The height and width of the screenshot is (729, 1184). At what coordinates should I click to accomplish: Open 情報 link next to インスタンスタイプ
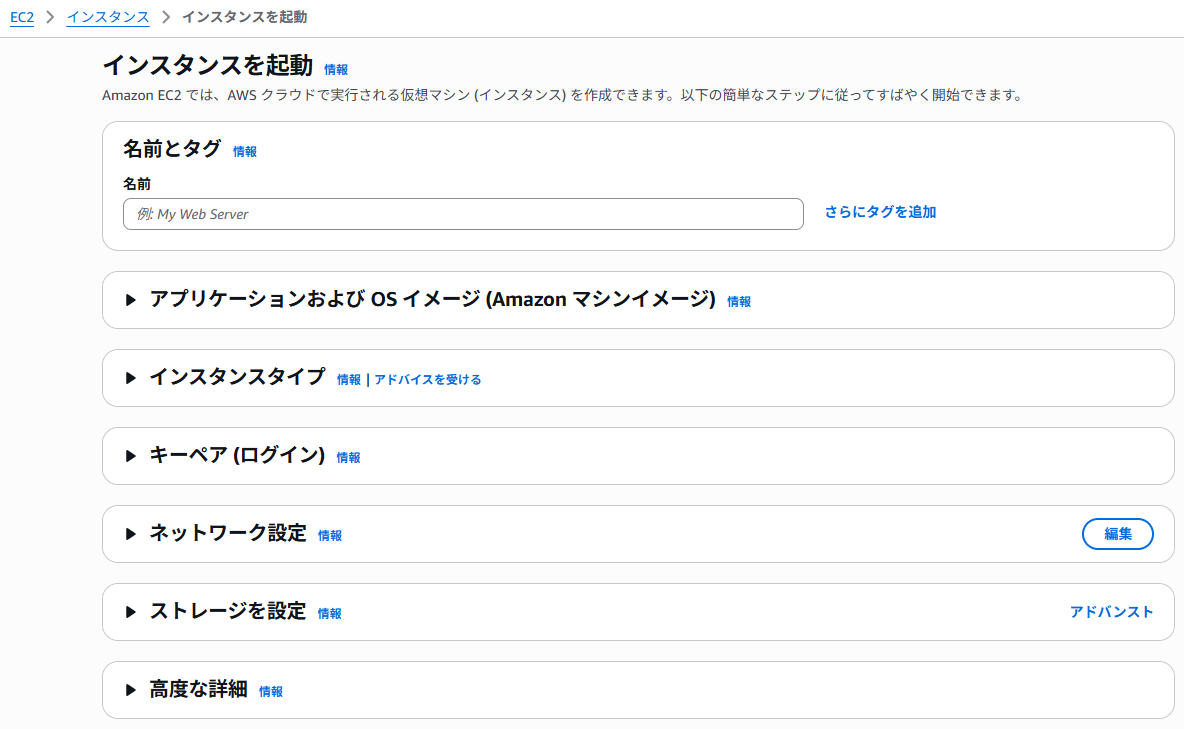(348, 379)
